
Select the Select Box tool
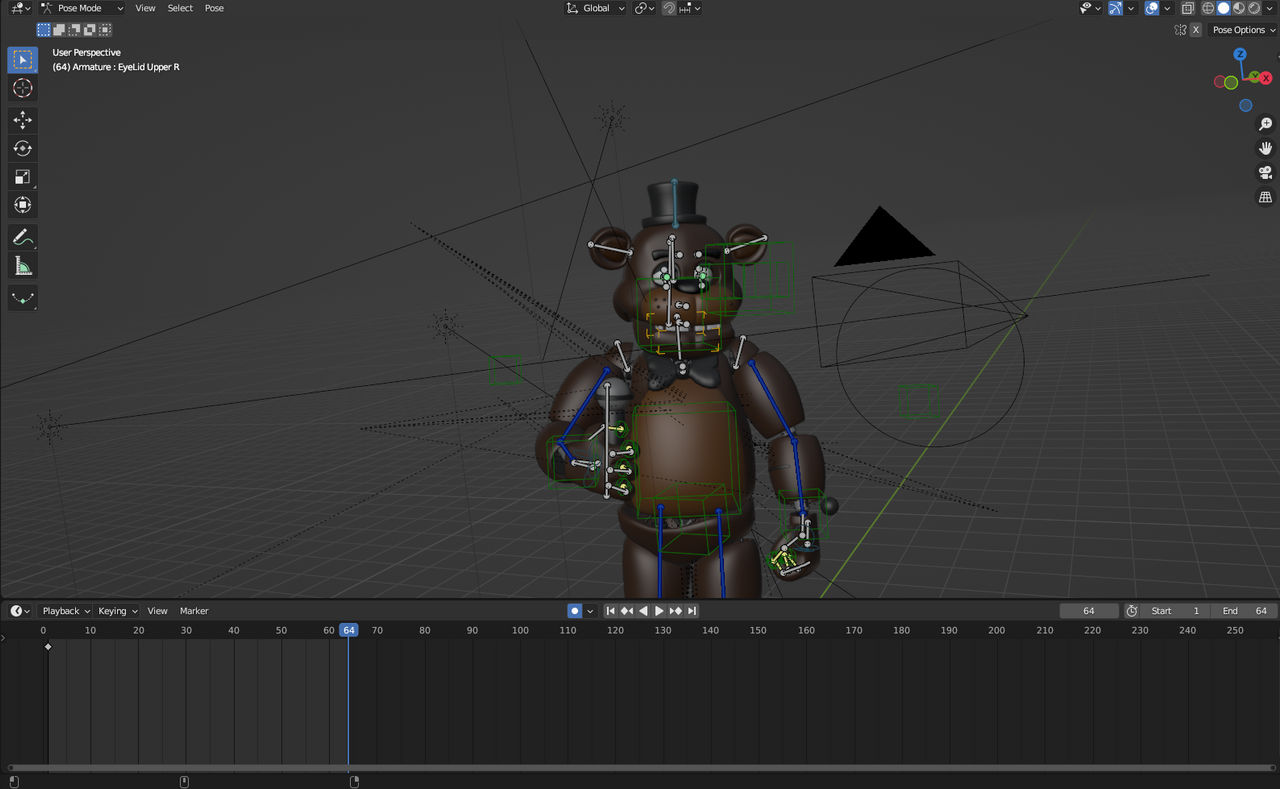22,60
